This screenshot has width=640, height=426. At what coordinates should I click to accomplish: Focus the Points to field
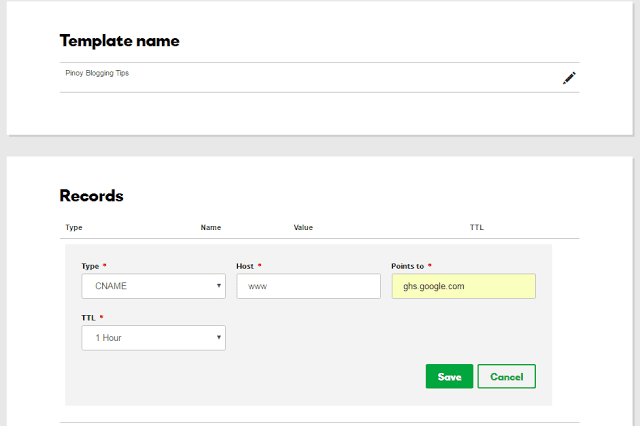[463, 286]
